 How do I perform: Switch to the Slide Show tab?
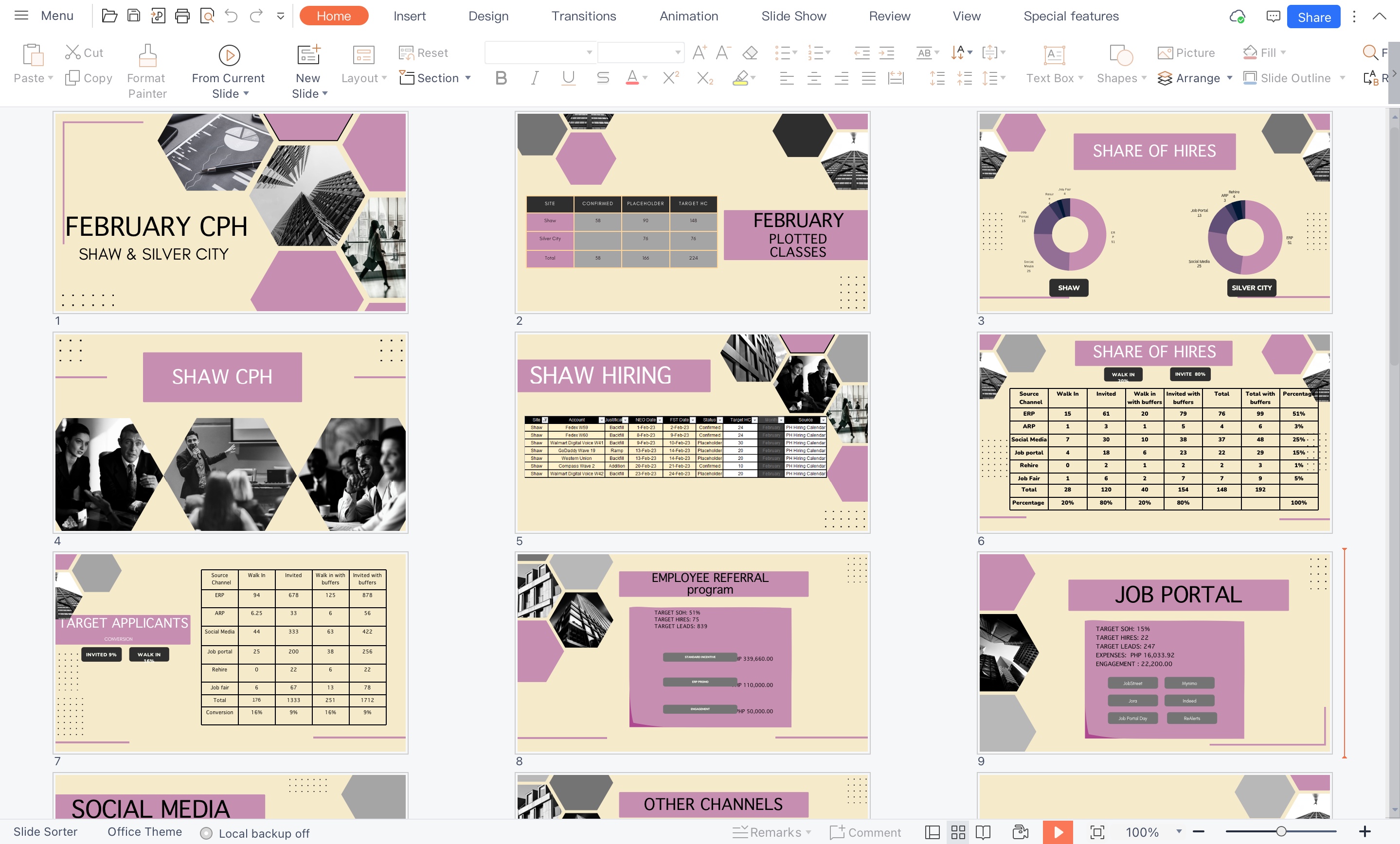[x=793, y=16]
